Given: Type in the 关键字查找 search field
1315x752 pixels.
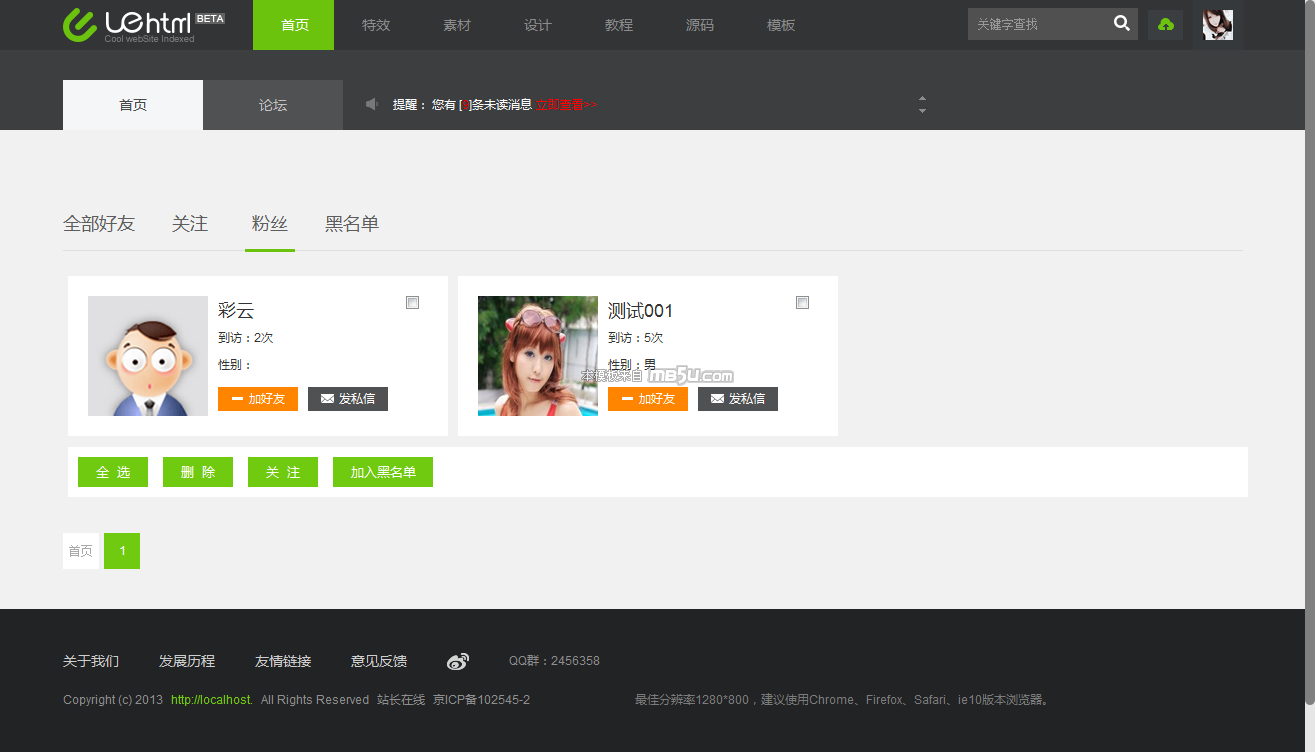Looking at the screenshot, I should coord(1038,24).
